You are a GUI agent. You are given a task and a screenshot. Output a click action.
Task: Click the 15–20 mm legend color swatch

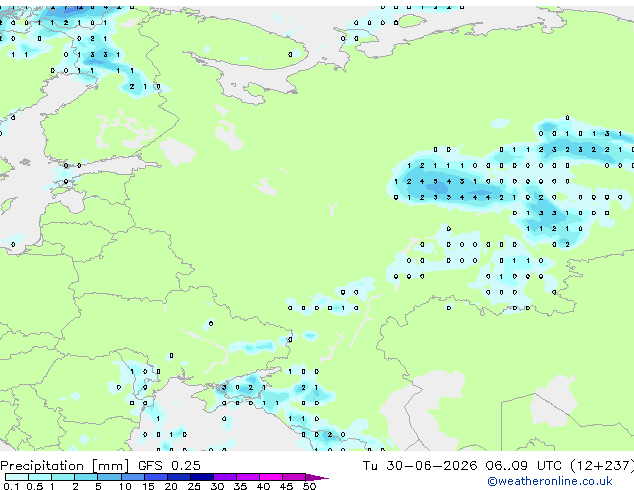pyautogui.click(x=156, y=477)
